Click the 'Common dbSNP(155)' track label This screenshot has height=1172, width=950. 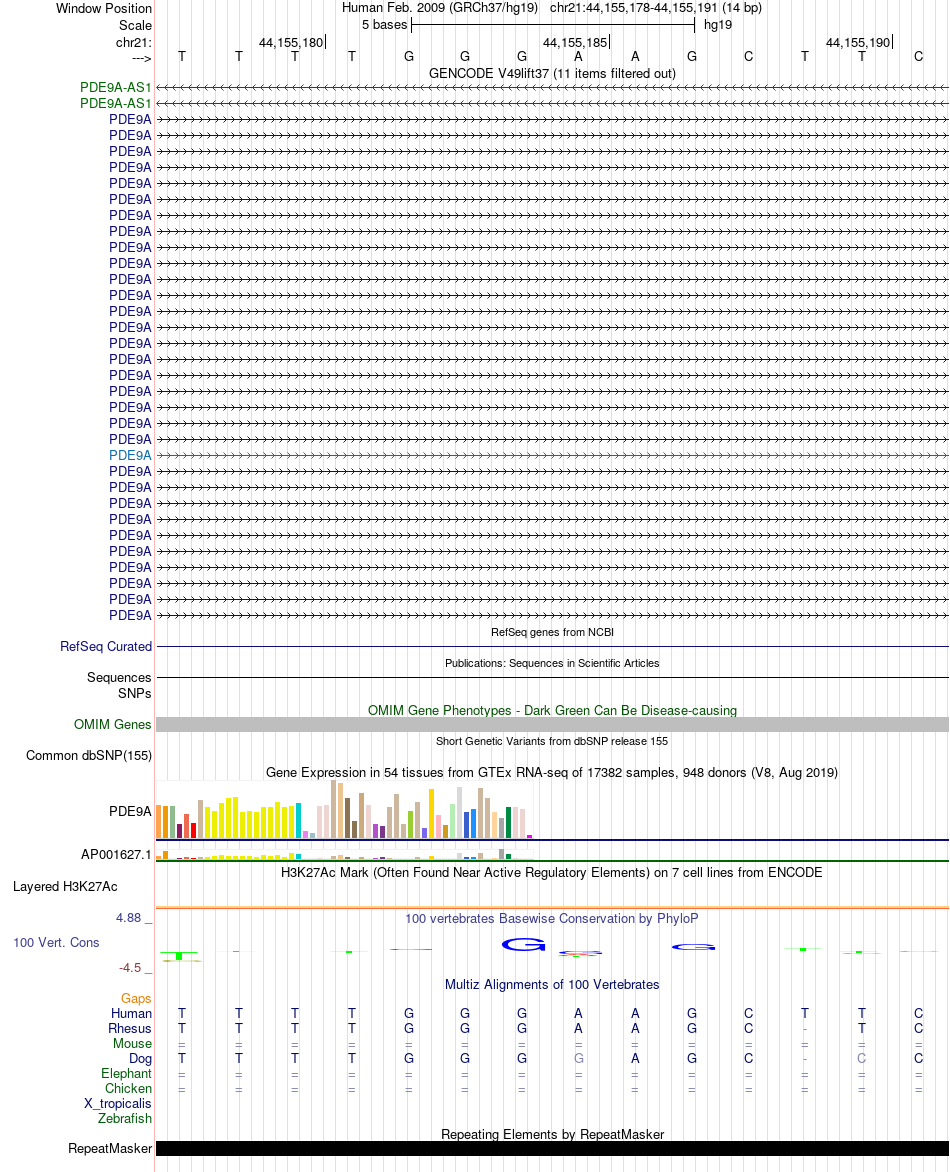point(89,756)
